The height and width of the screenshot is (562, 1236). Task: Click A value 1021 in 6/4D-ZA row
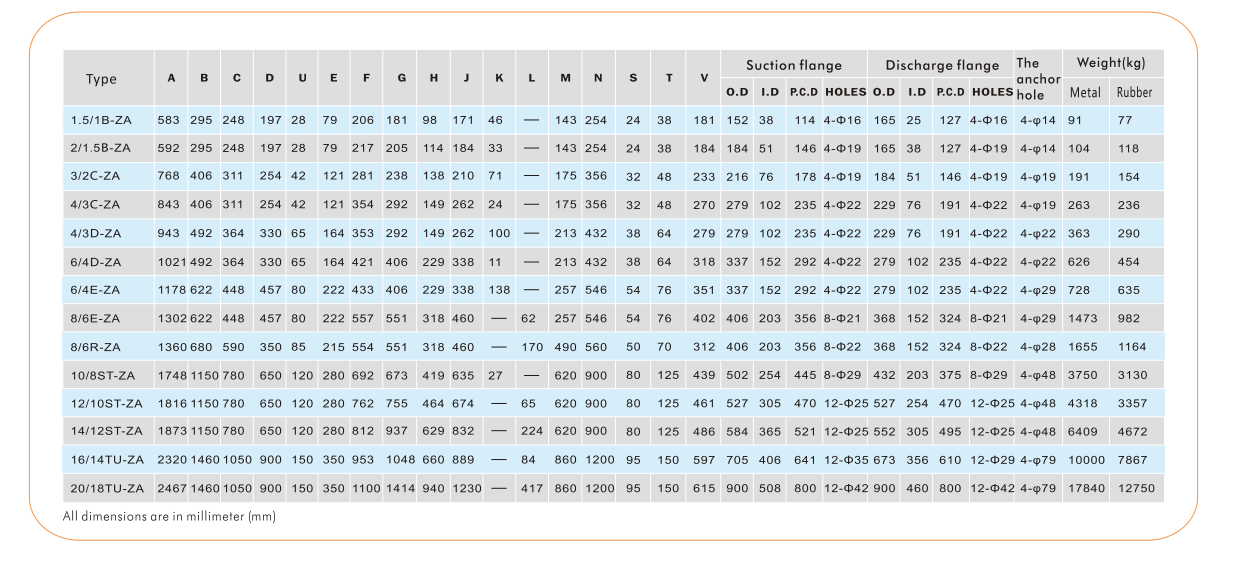coord(171,262)
